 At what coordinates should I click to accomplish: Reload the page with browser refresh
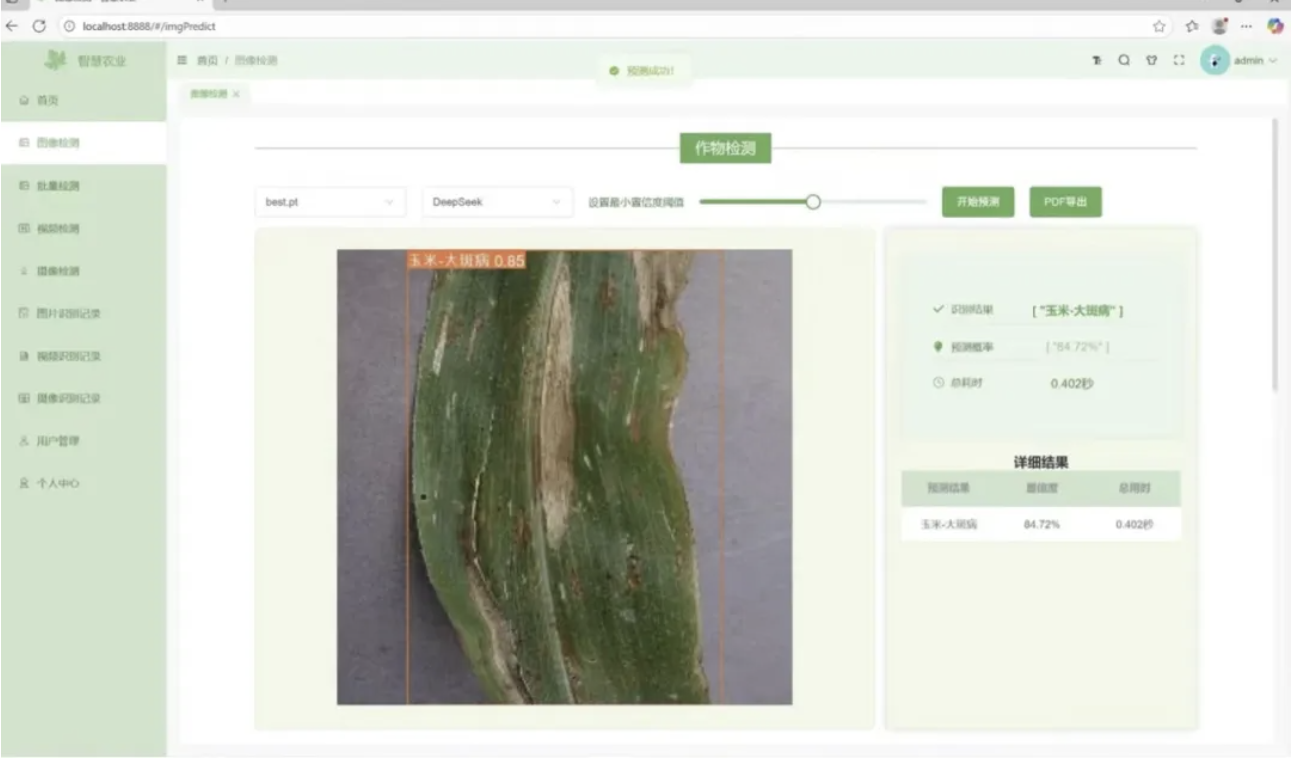coord(39,26)
